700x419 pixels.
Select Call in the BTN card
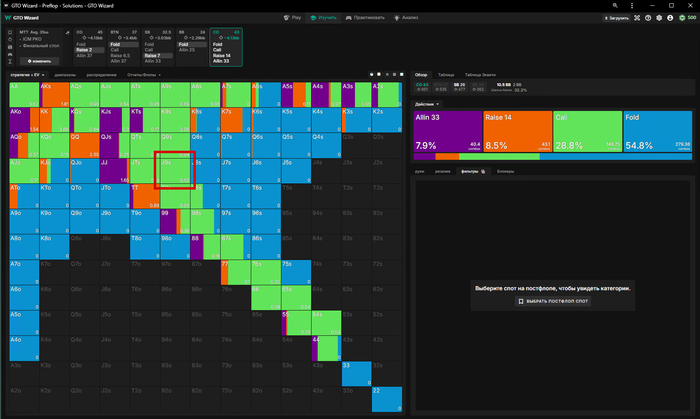point(124,50)
